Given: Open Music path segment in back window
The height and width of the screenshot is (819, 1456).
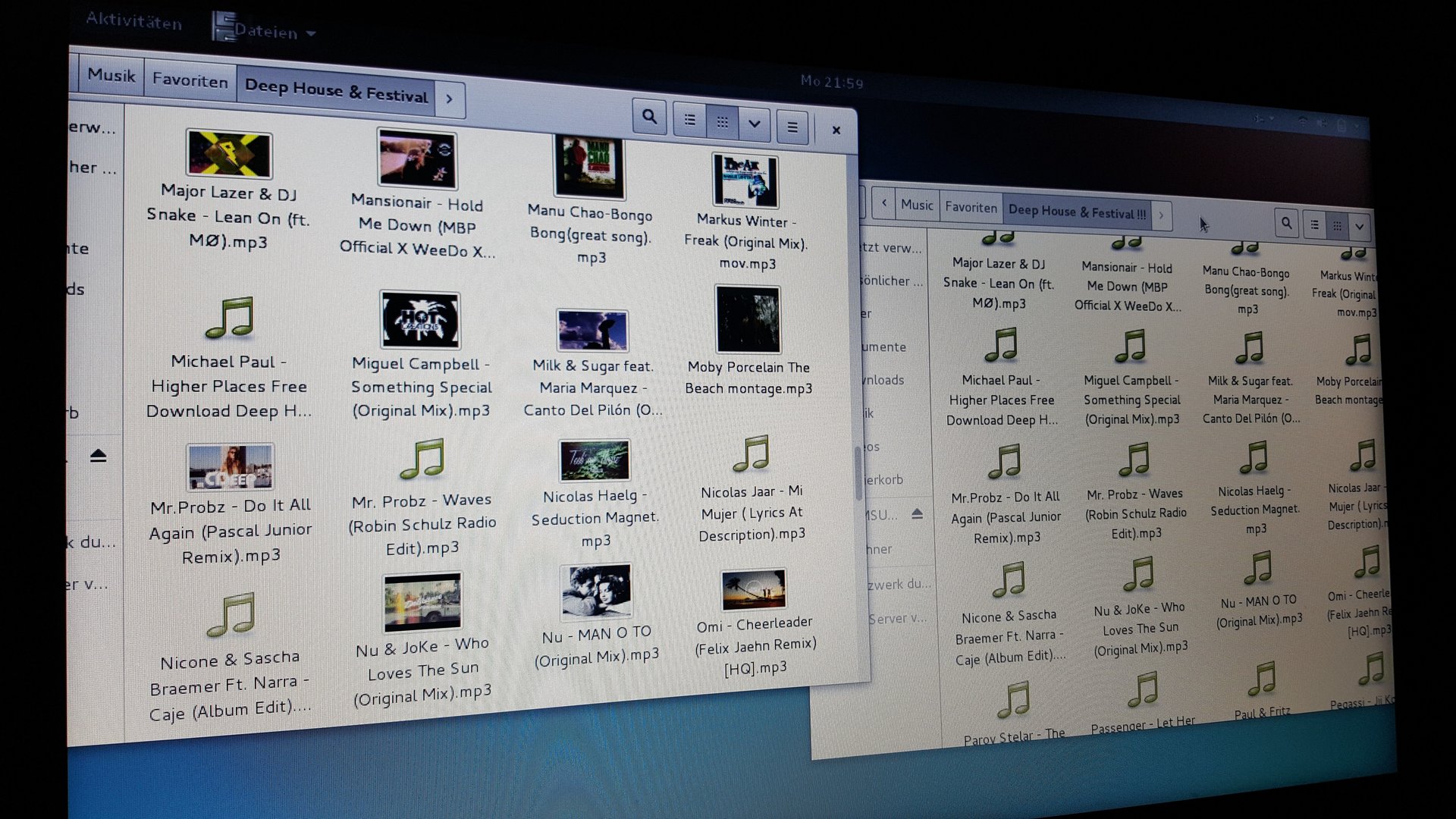Looking at the screenshot, I should coord(917,205).
